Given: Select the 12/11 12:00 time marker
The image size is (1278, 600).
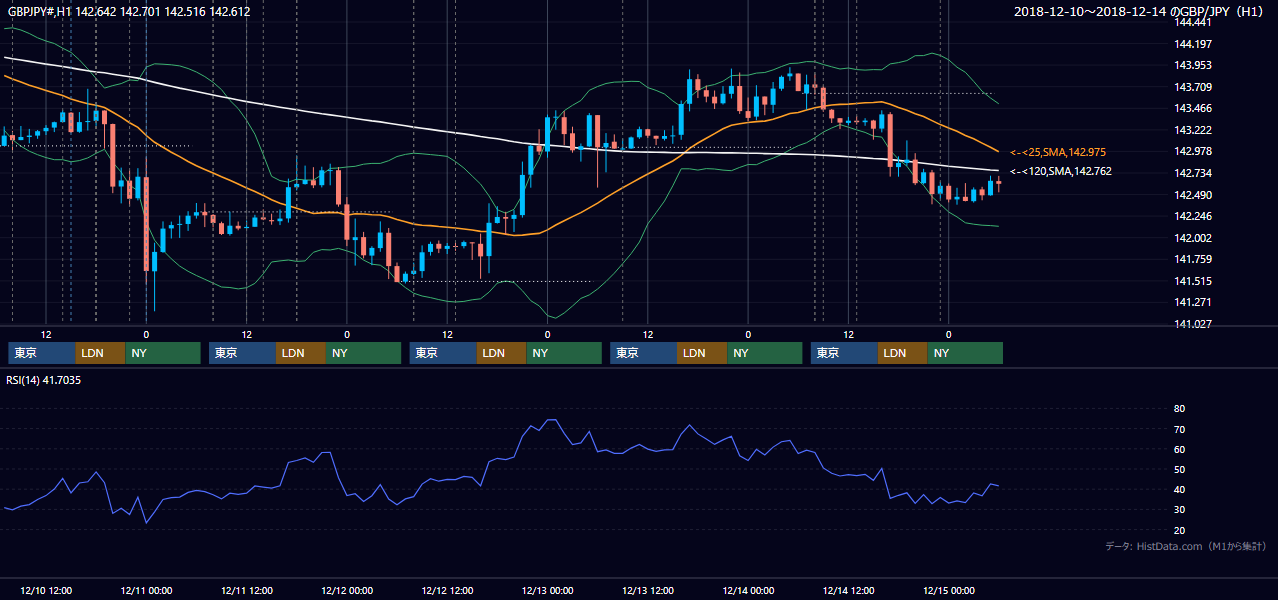Looking at the screenshot, I should point(246,590).
